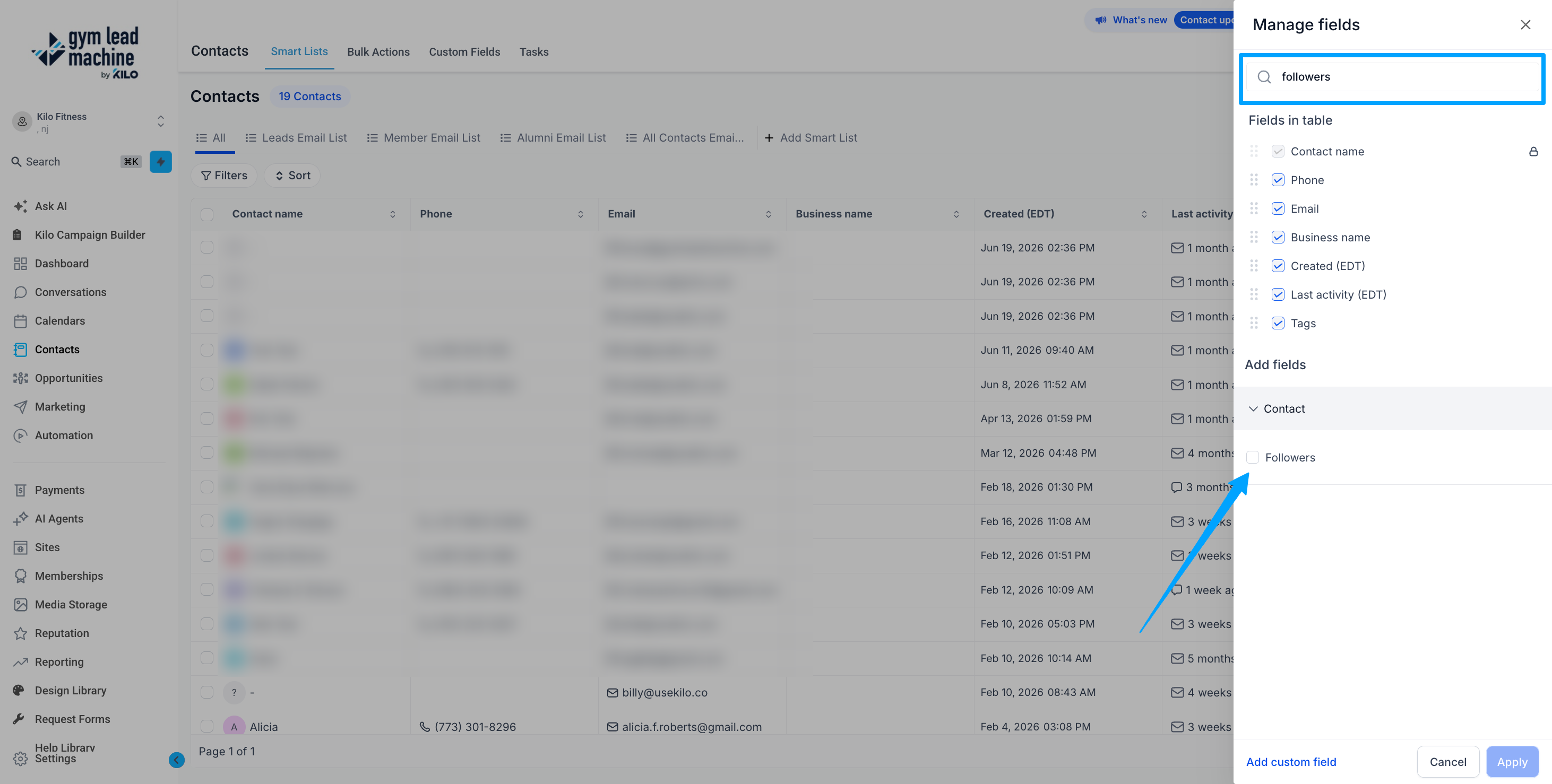
Task: Uncheck the Business name field checkbox
Action: [x=1278, y=237]
